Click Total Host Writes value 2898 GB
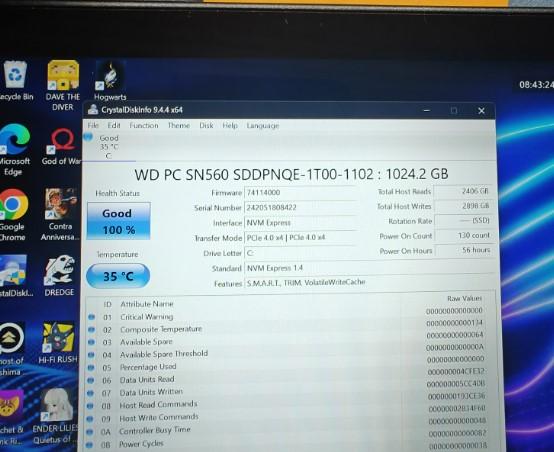The width and height of the screenshot is (554, 452). click(463, 206)
